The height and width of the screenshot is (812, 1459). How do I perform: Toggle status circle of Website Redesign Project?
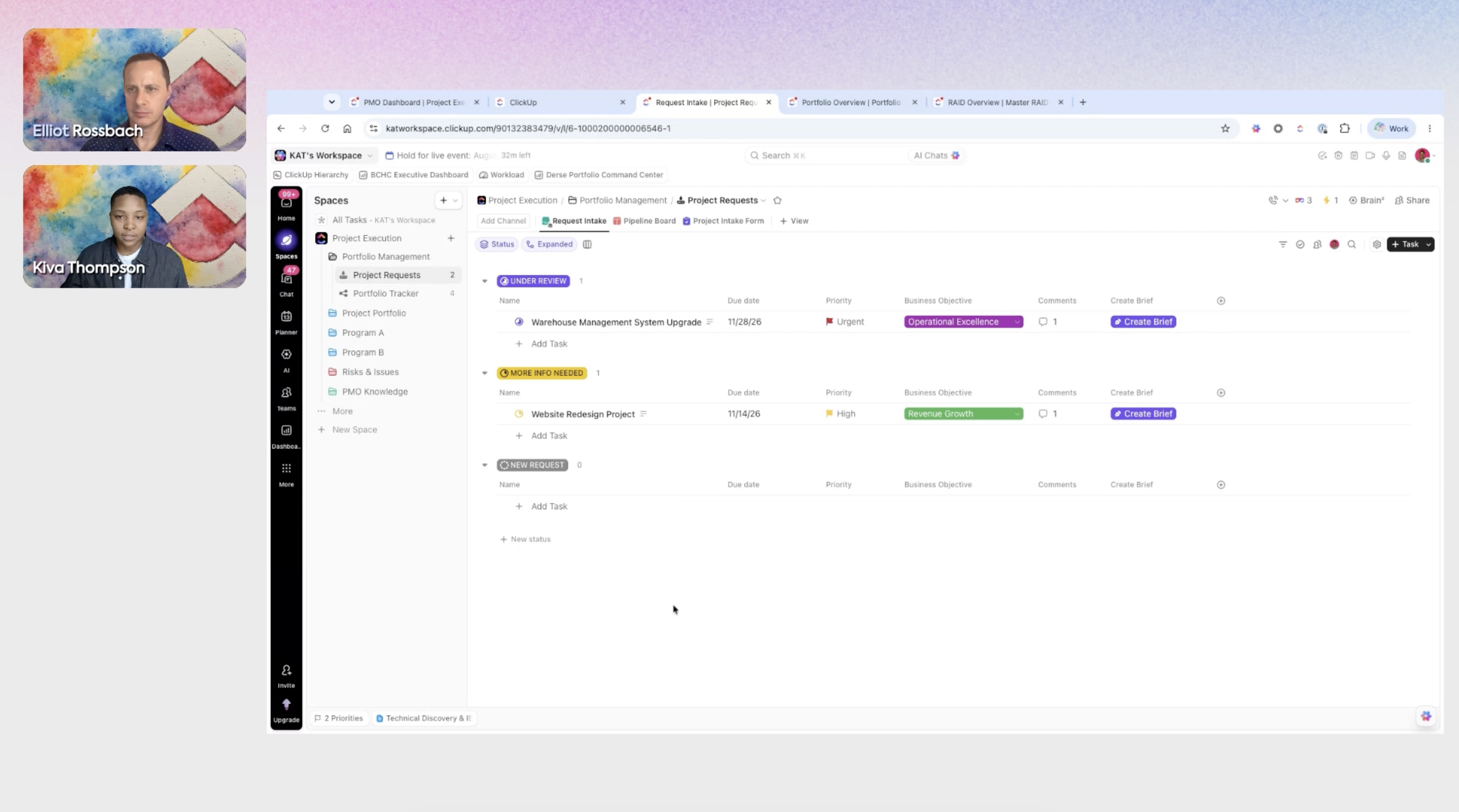[x=519, y=414]
